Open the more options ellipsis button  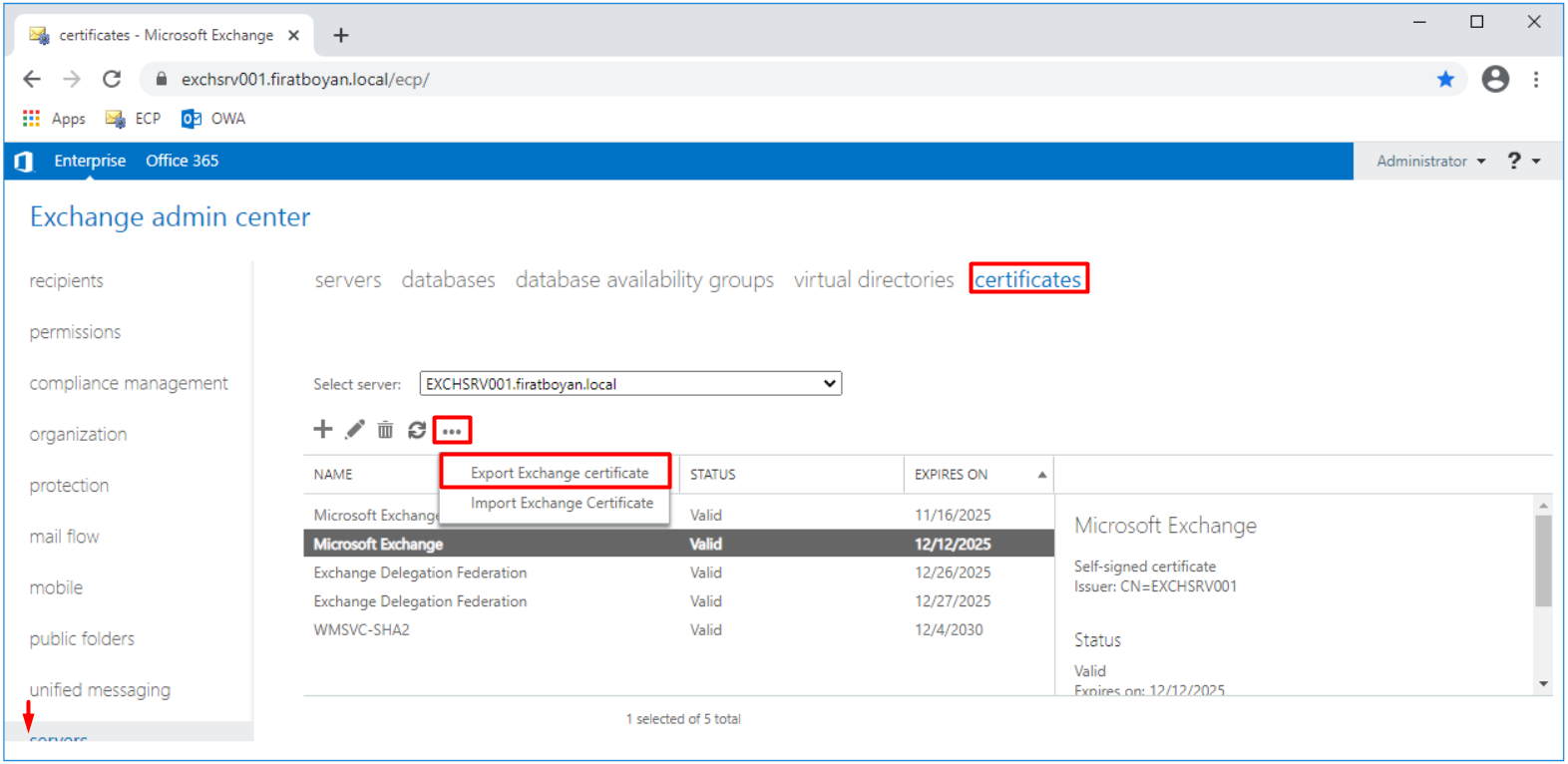[x=452, y=431]
